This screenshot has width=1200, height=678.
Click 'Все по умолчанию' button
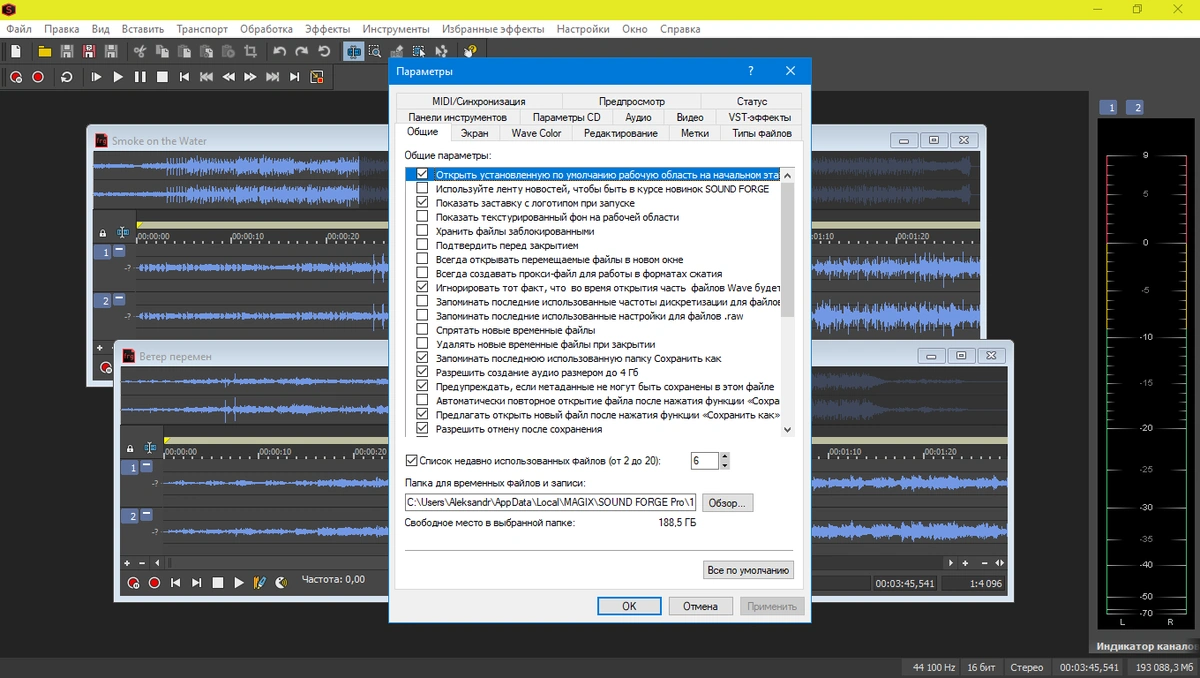(749, 570)
